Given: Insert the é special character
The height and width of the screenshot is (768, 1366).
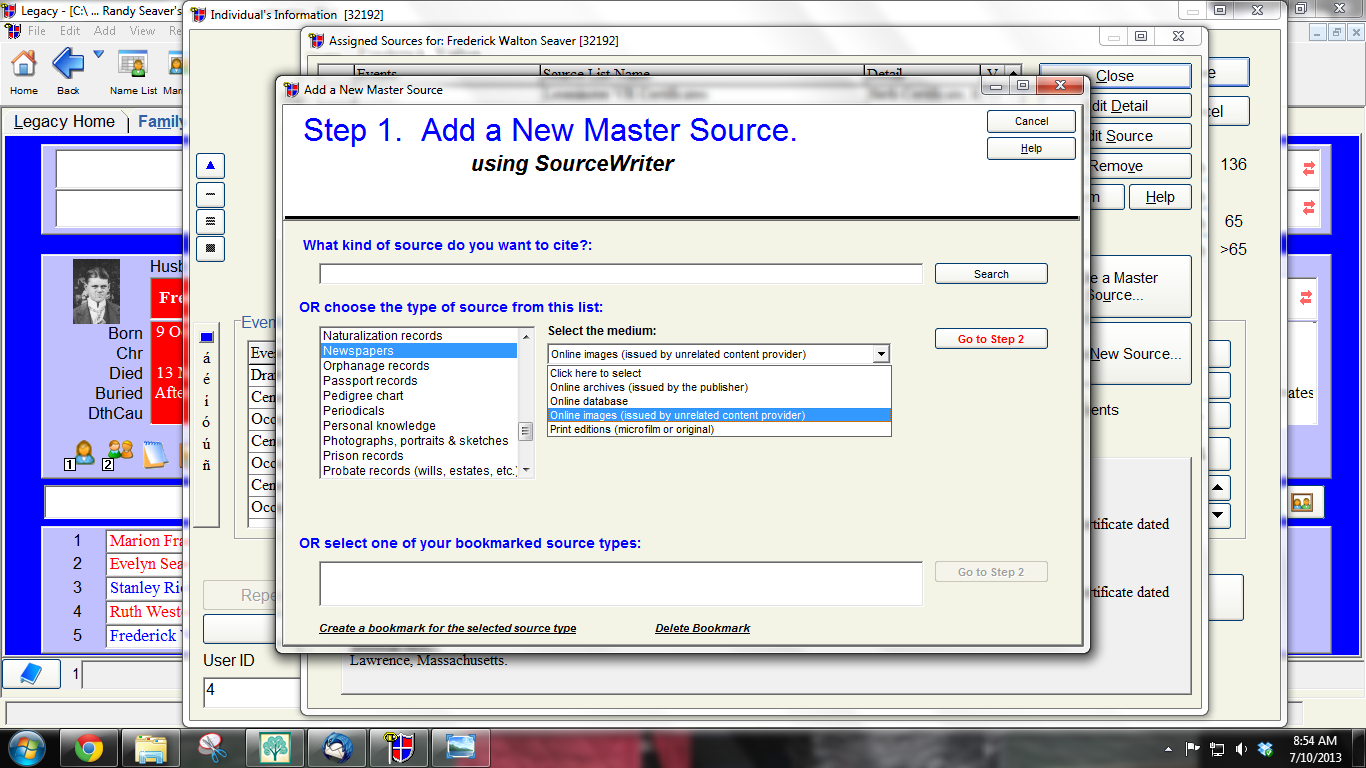Looking at the screenshot, I should tap(207, 379).
